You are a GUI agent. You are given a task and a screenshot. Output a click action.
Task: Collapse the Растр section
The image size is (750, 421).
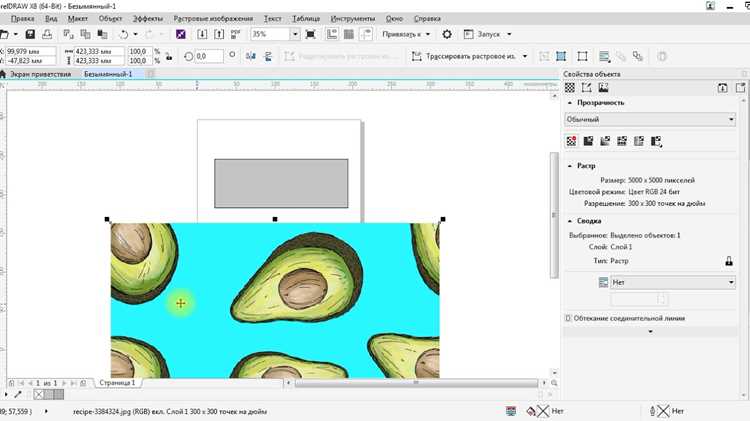click(x=570, y=166)
